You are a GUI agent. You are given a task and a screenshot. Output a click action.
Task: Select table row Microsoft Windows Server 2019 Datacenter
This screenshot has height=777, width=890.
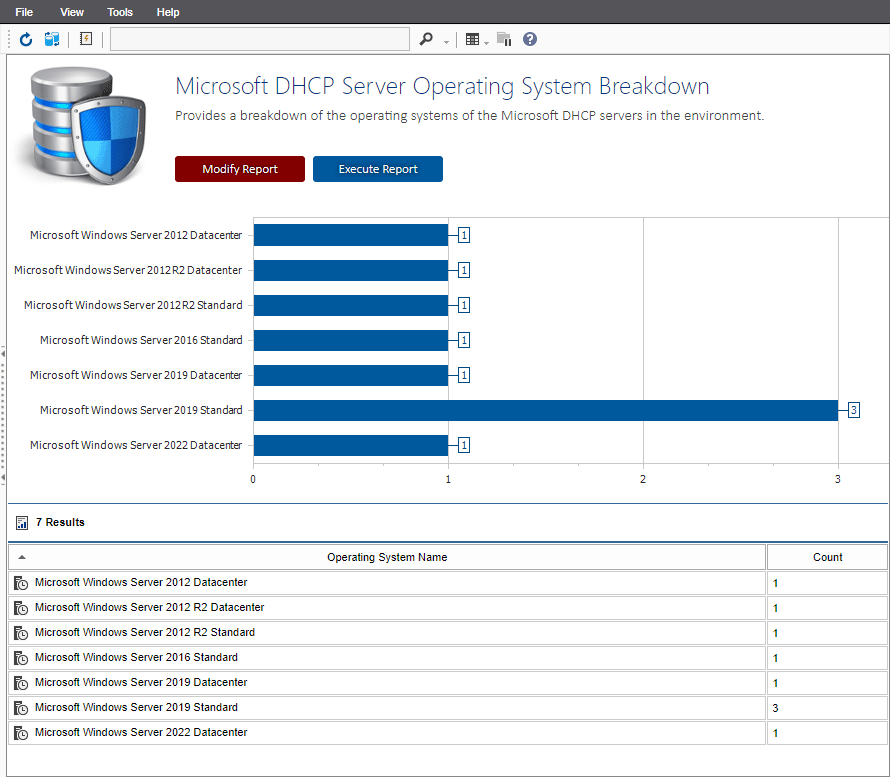[448, 683]
